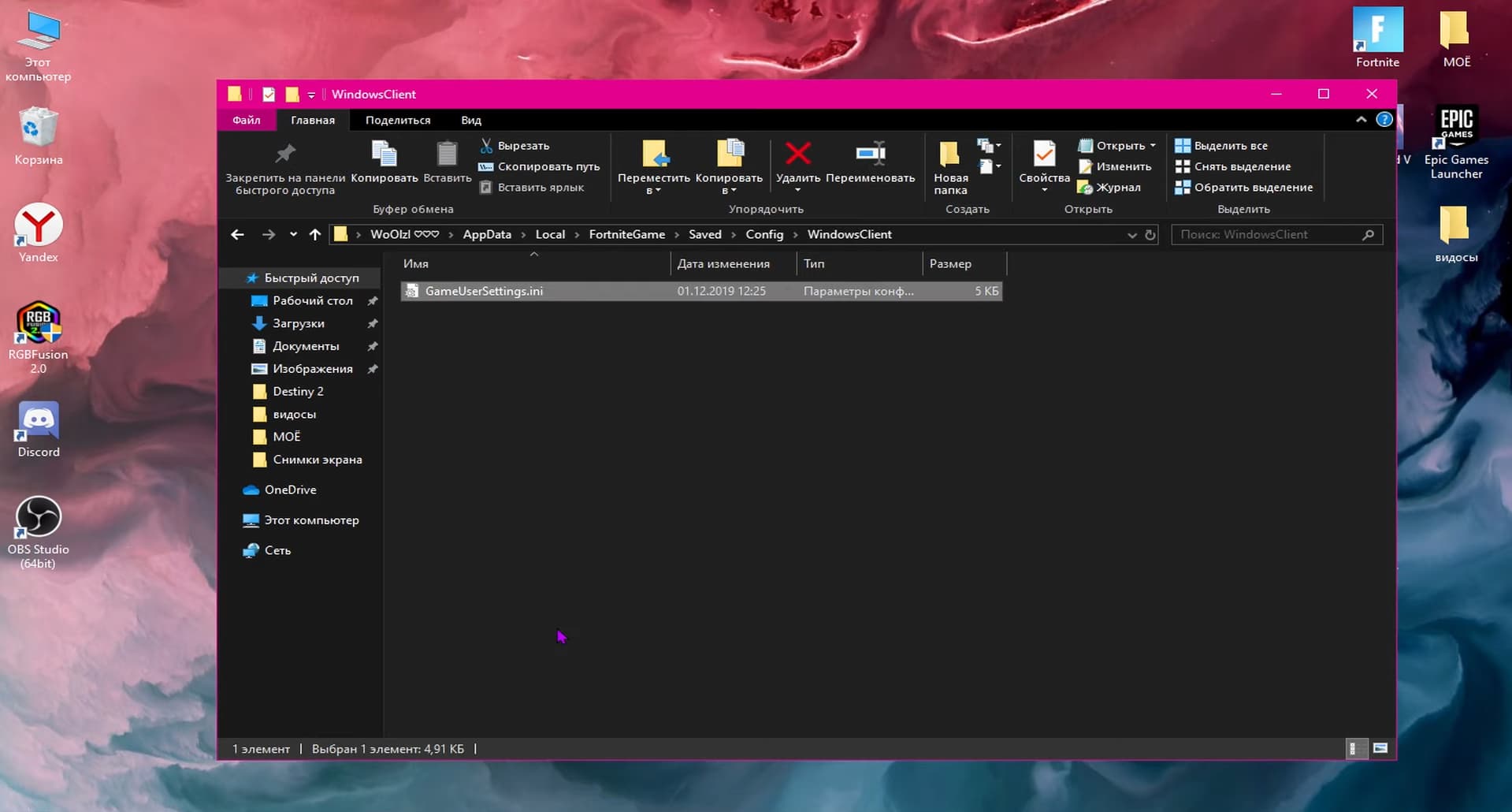Open the Файл (File) menu

point(246,121)
